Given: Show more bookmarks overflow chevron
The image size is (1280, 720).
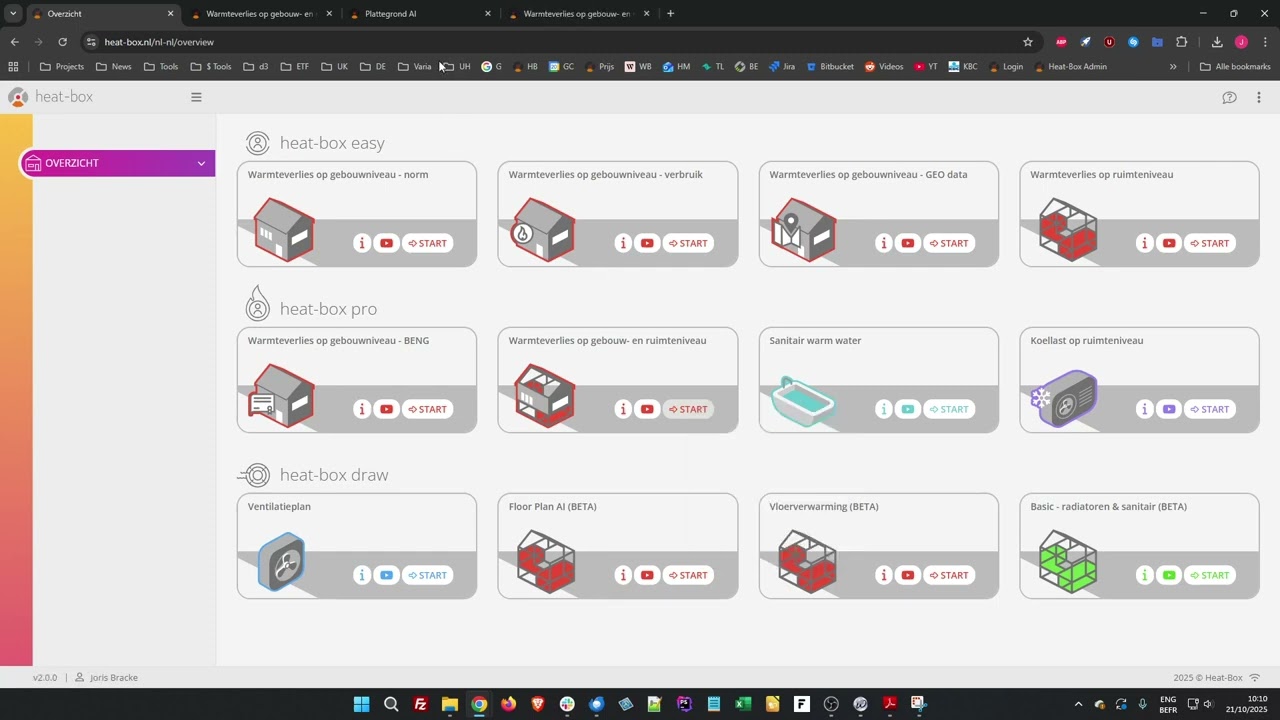Looking at the screenshot, I should 1173,67.
